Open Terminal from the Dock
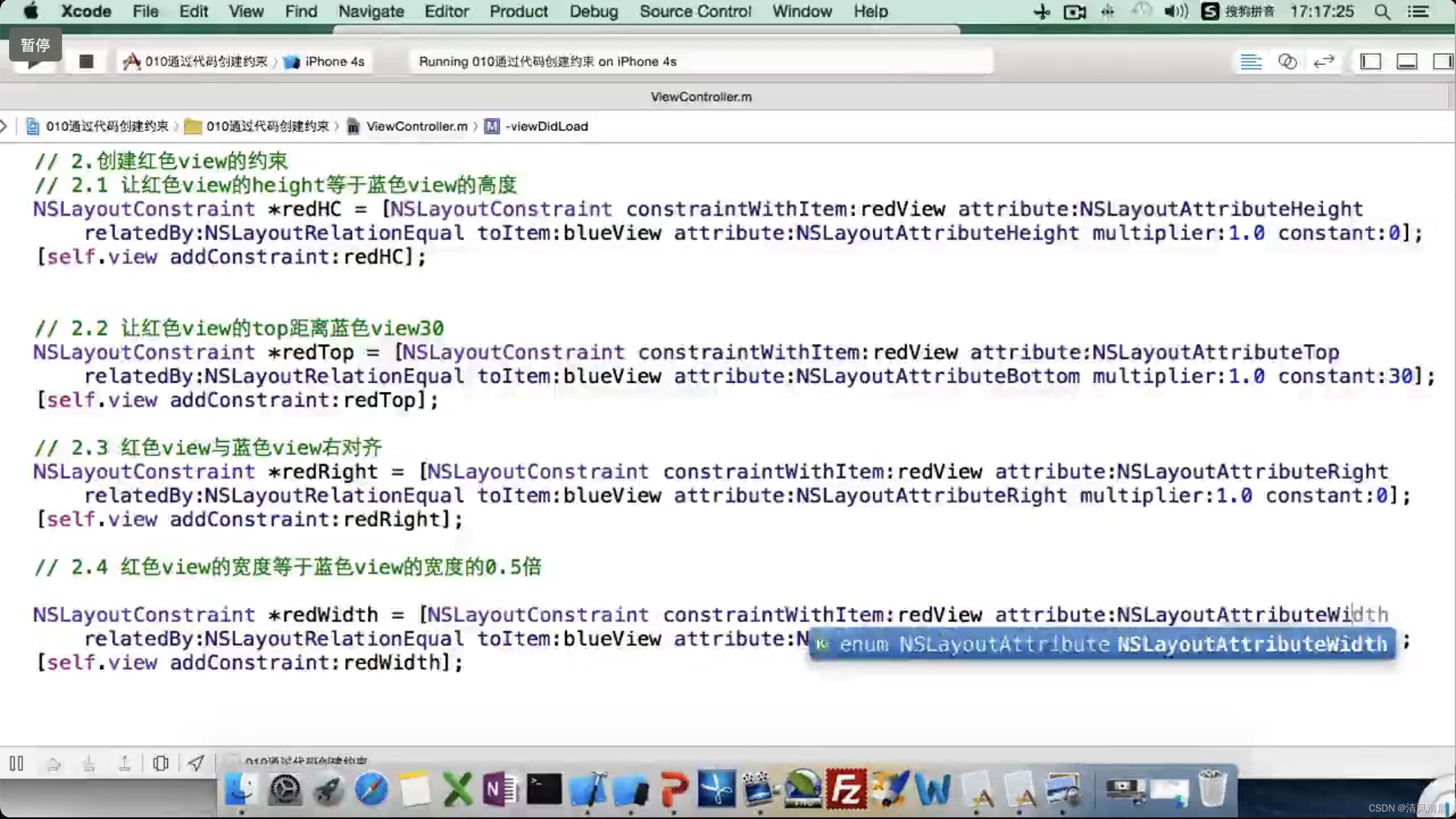The image size is (1456, 819). click(544, 789)
